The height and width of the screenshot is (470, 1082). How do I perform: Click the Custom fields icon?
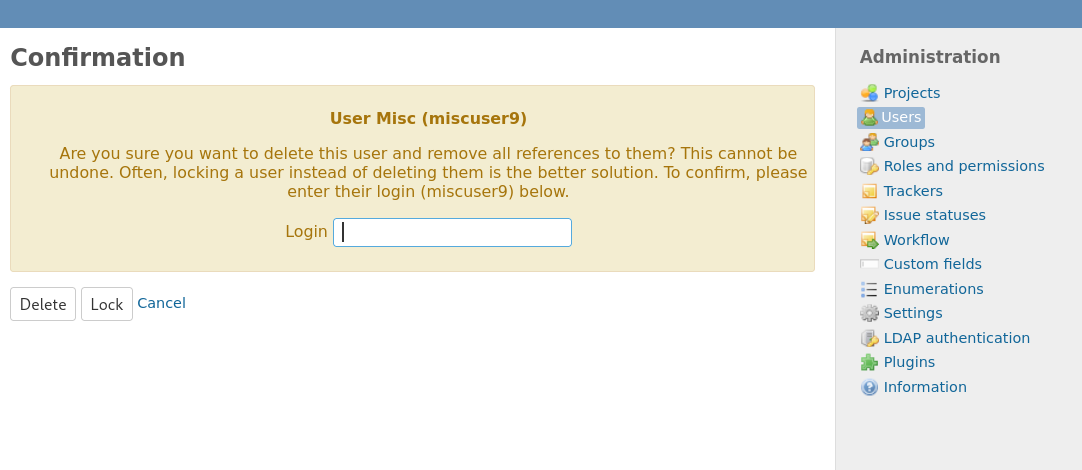coord(869,264)
